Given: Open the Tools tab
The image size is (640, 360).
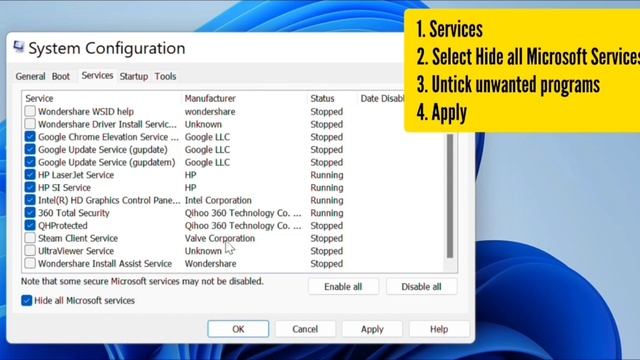Looking at the screenshot, I should point(165,76).
